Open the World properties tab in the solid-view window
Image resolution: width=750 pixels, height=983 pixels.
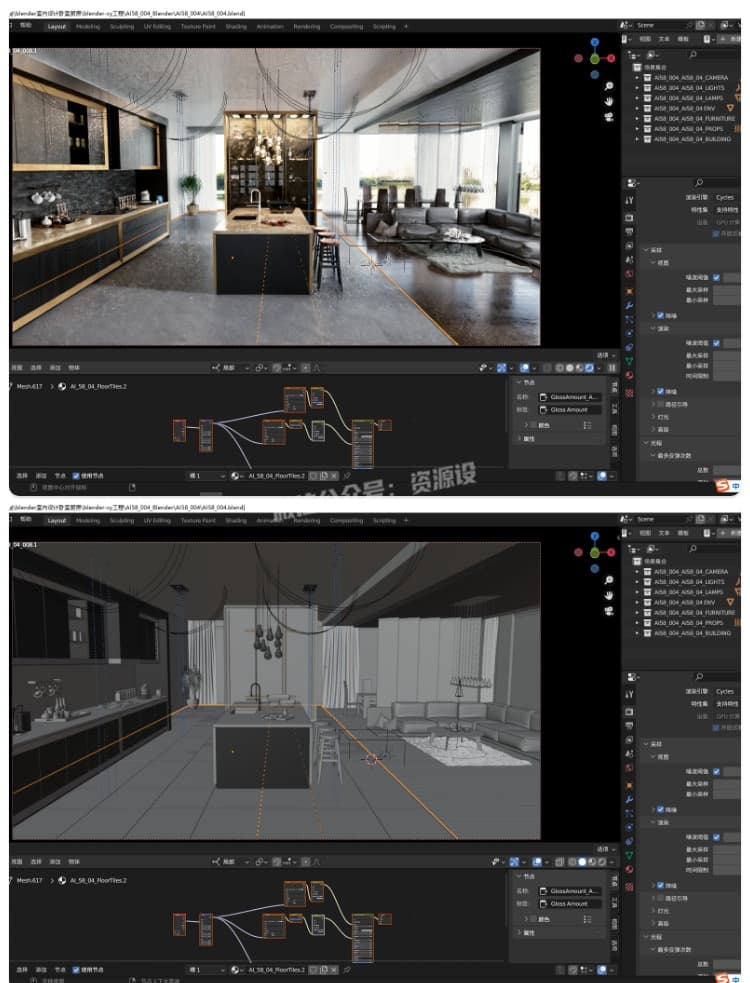[629, 767]
